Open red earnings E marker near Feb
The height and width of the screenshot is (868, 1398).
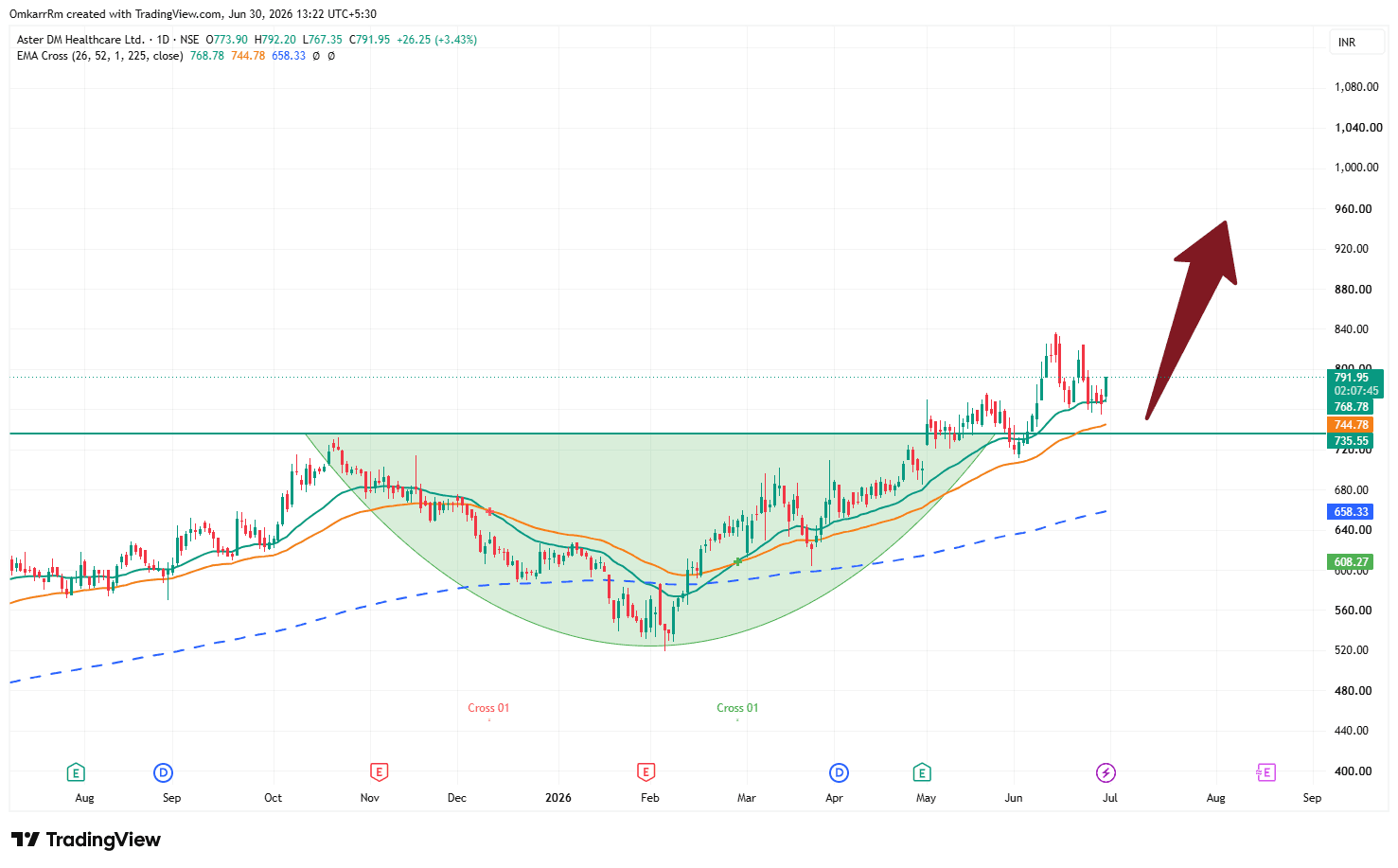pos(646,773)
